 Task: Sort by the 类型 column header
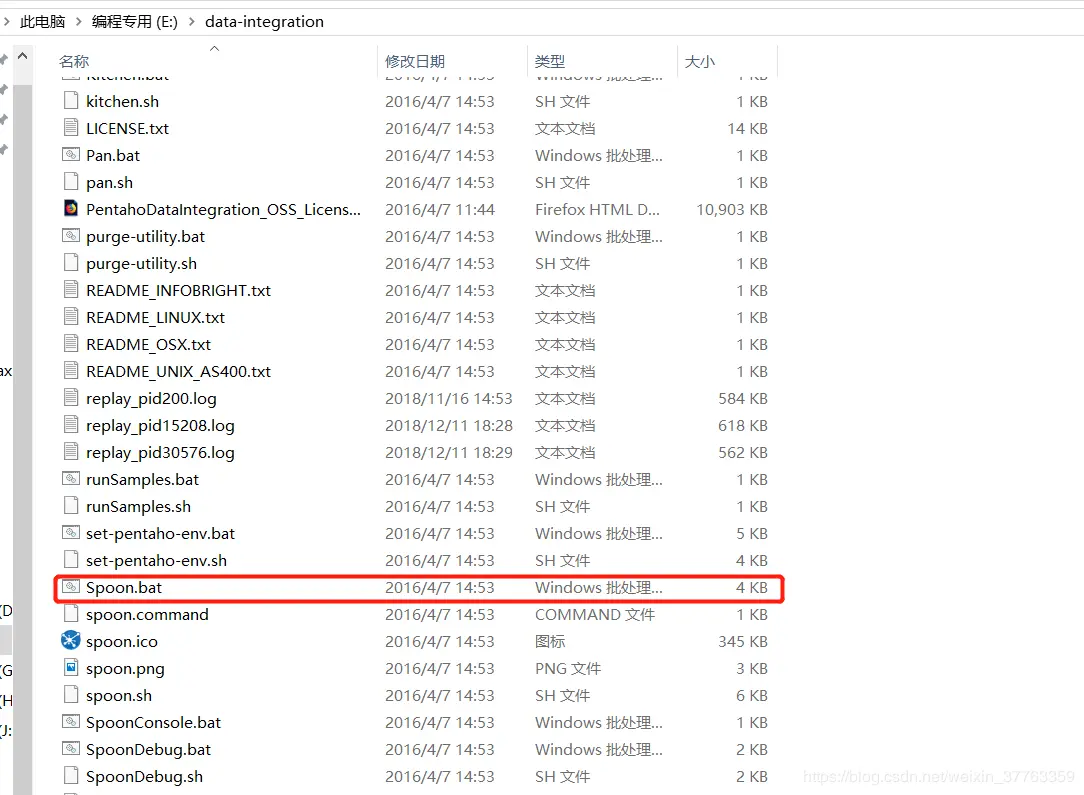tap(550, 62)
